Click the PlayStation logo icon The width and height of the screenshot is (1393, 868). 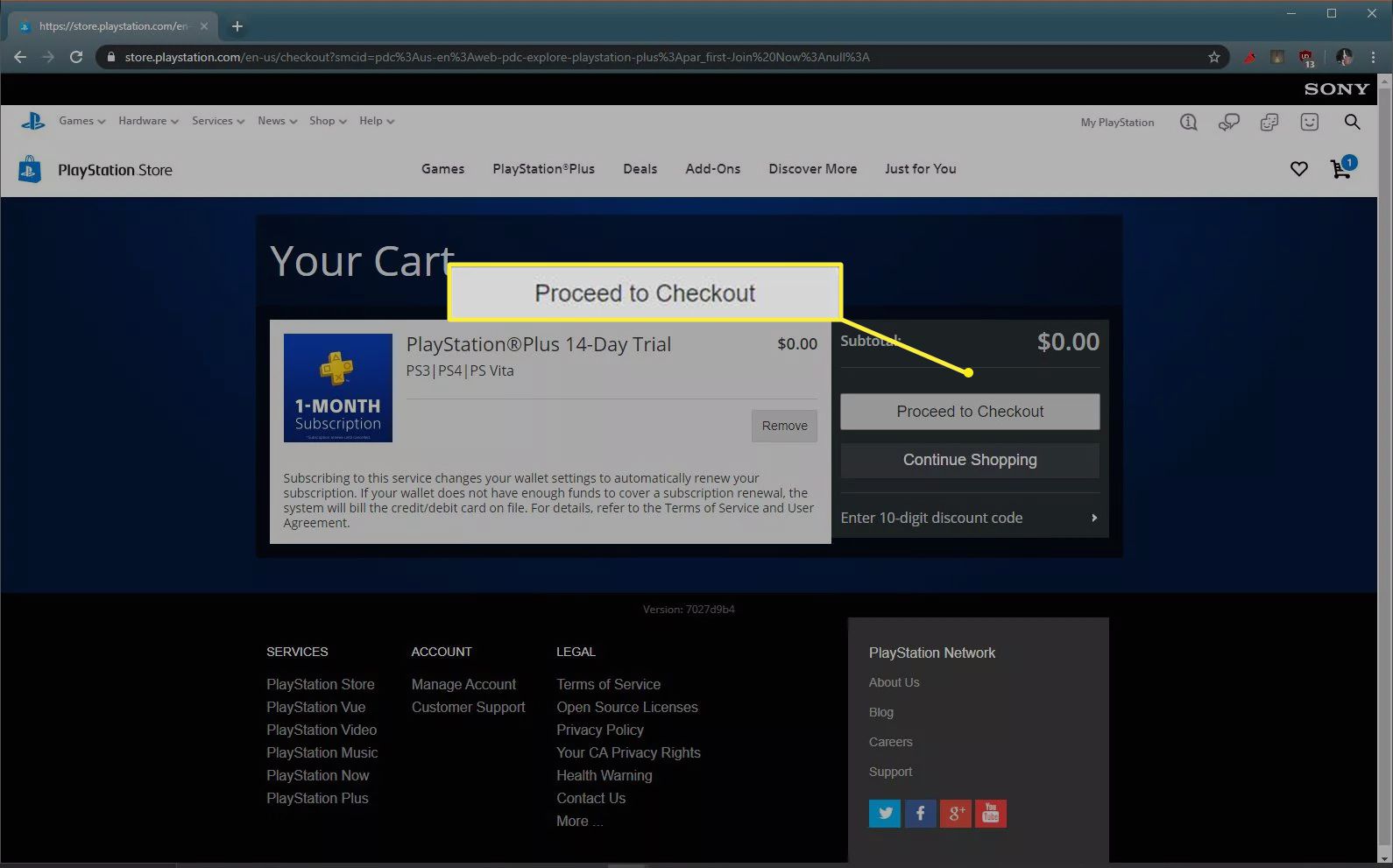[x=33, y=121]
